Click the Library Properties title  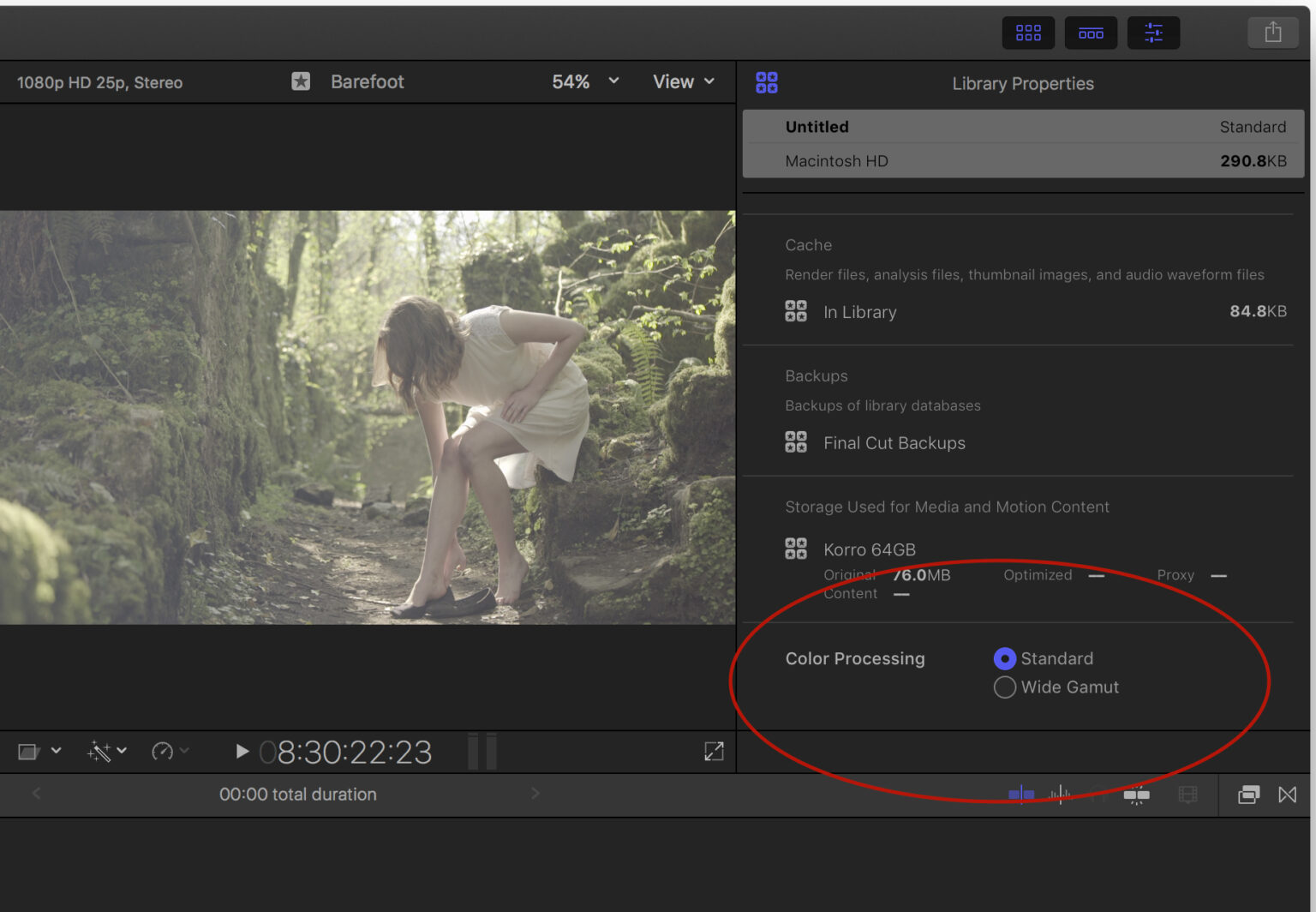tap(1023, 83)
